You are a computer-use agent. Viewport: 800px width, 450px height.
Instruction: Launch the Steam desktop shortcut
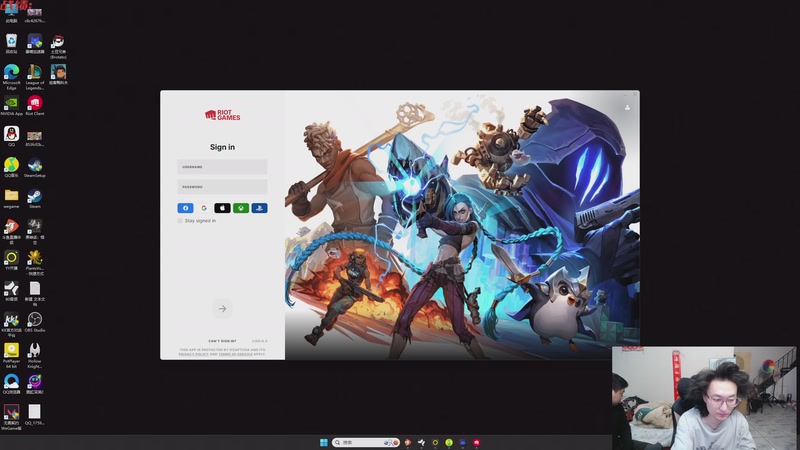[x=35, y=198]
